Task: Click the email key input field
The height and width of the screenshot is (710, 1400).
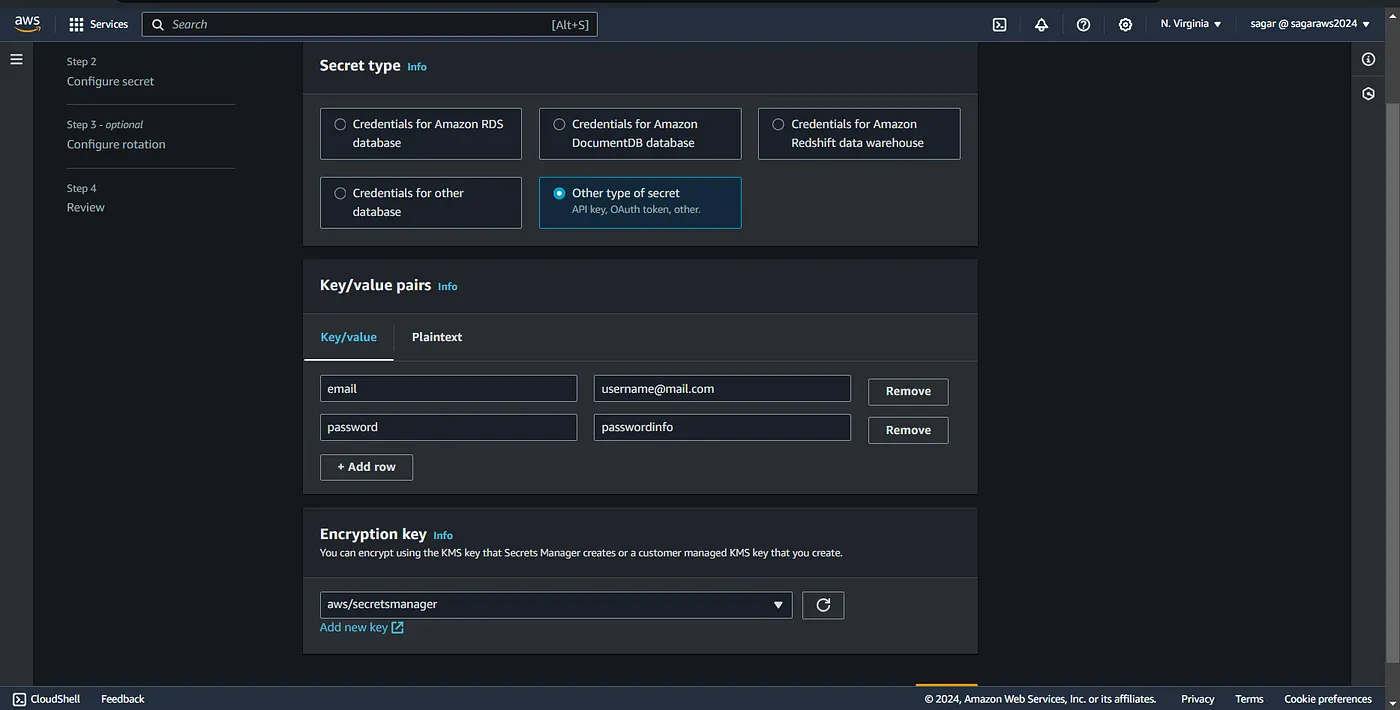Action: 448,389
